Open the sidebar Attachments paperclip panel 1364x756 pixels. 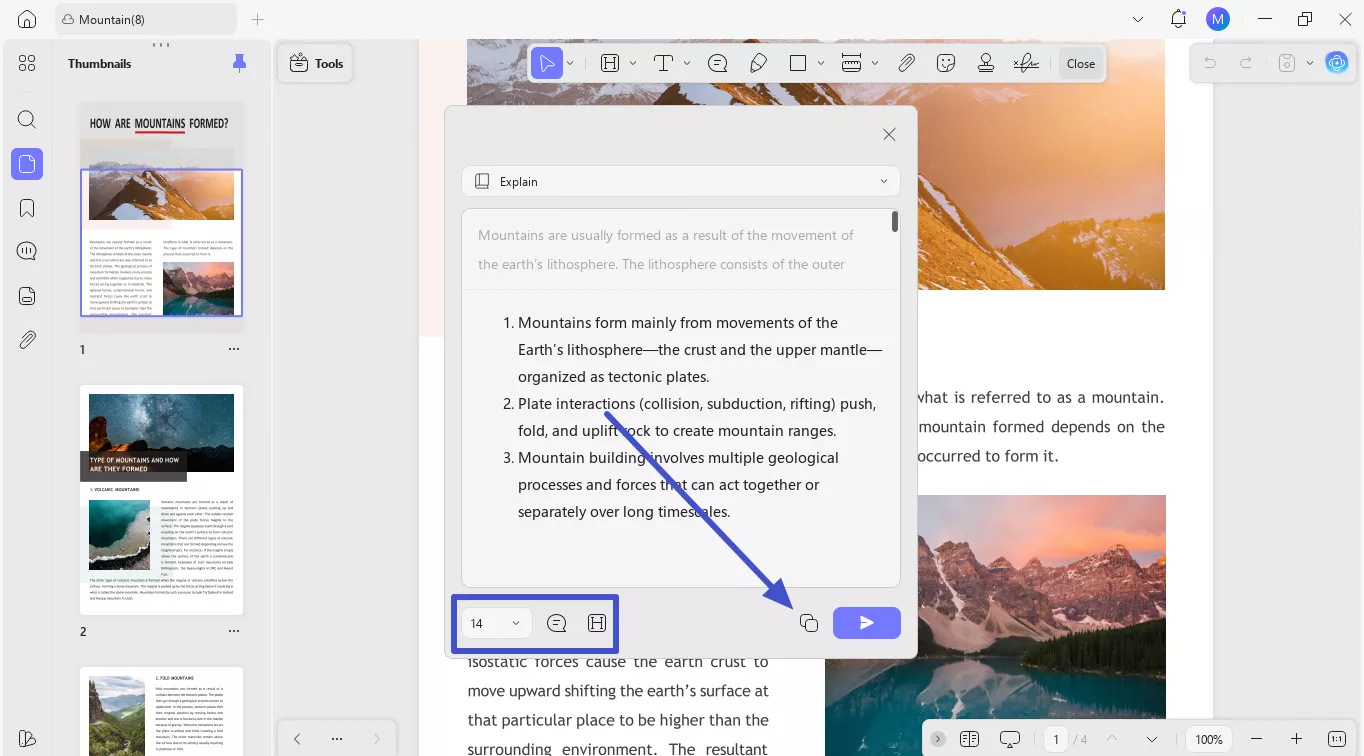pyautogui.click(x=27, y=339)
